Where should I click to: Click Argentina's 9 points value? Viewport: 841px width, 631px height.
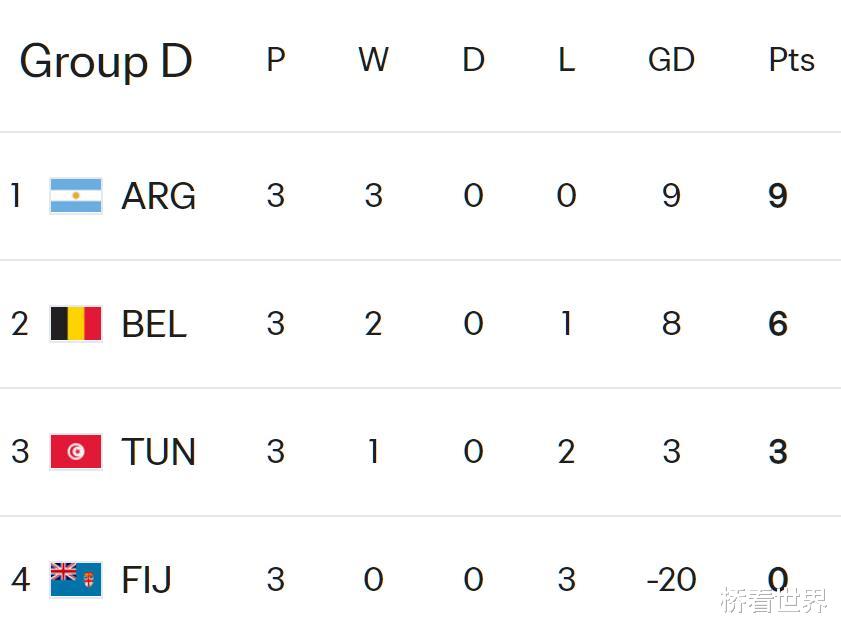click(778, 196)
